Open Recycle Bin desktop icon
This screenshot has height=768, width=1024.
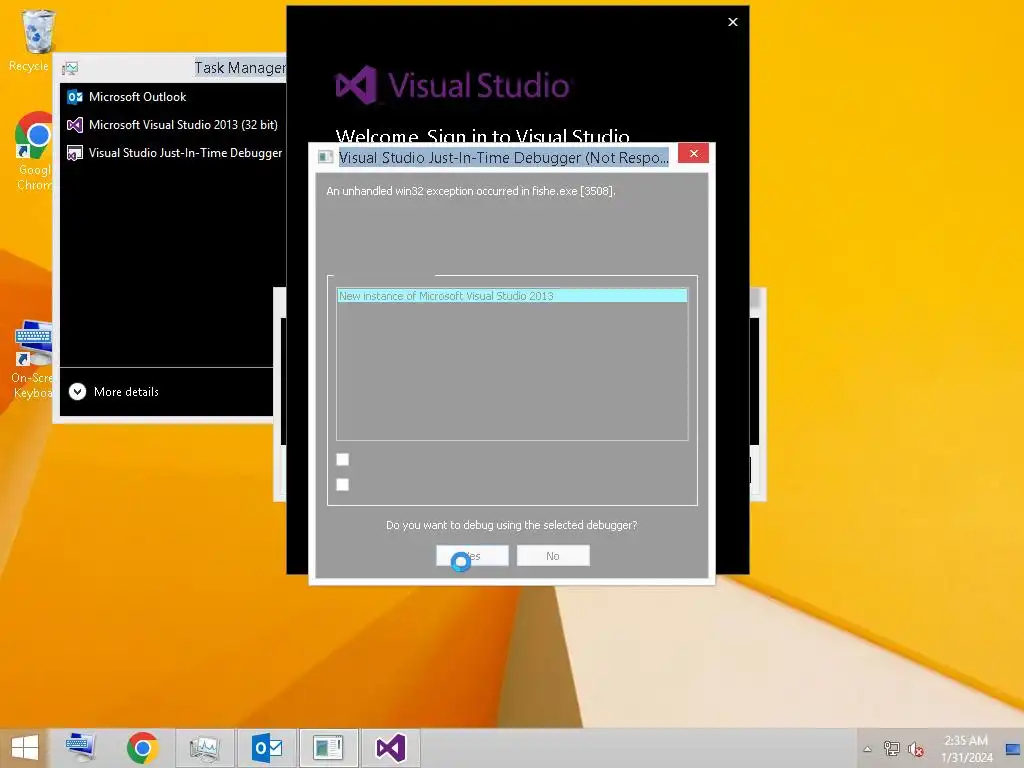(37, 39)
